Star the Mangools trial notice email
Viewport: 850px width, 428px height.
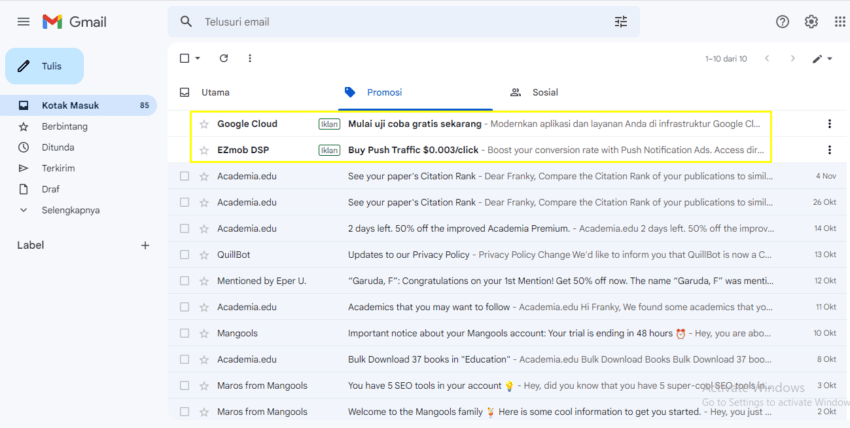204,333
